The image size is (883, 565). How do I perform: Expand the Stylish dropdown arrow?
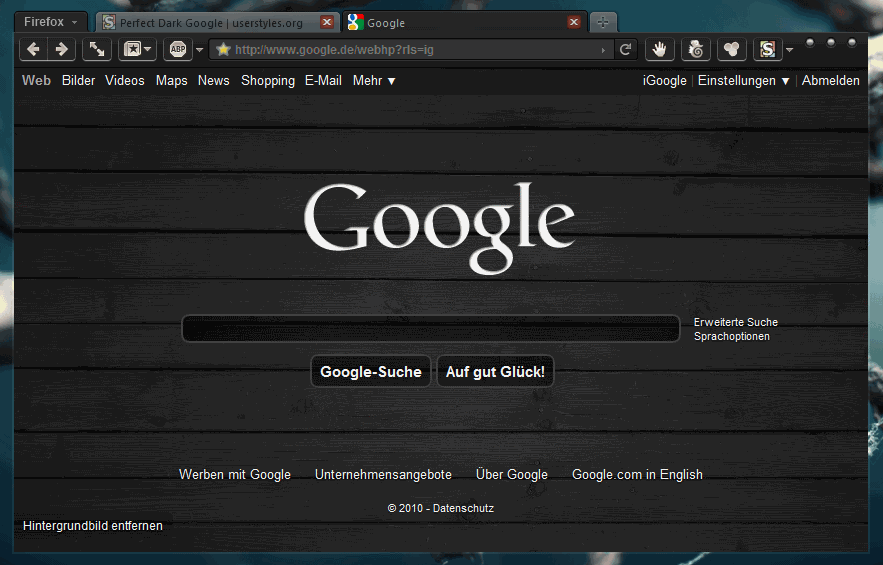(x=790, y=50)
